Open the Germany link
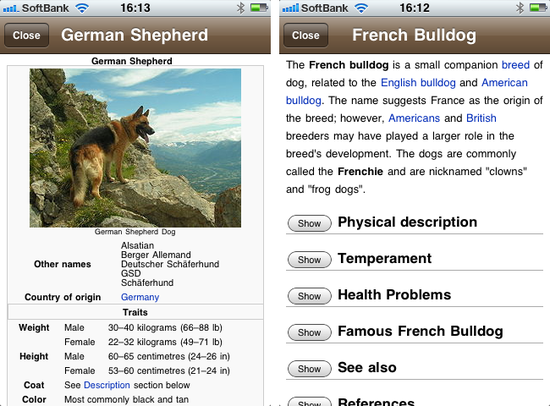The height and width of the screenshot is (406, 550). tap(140, 297)
